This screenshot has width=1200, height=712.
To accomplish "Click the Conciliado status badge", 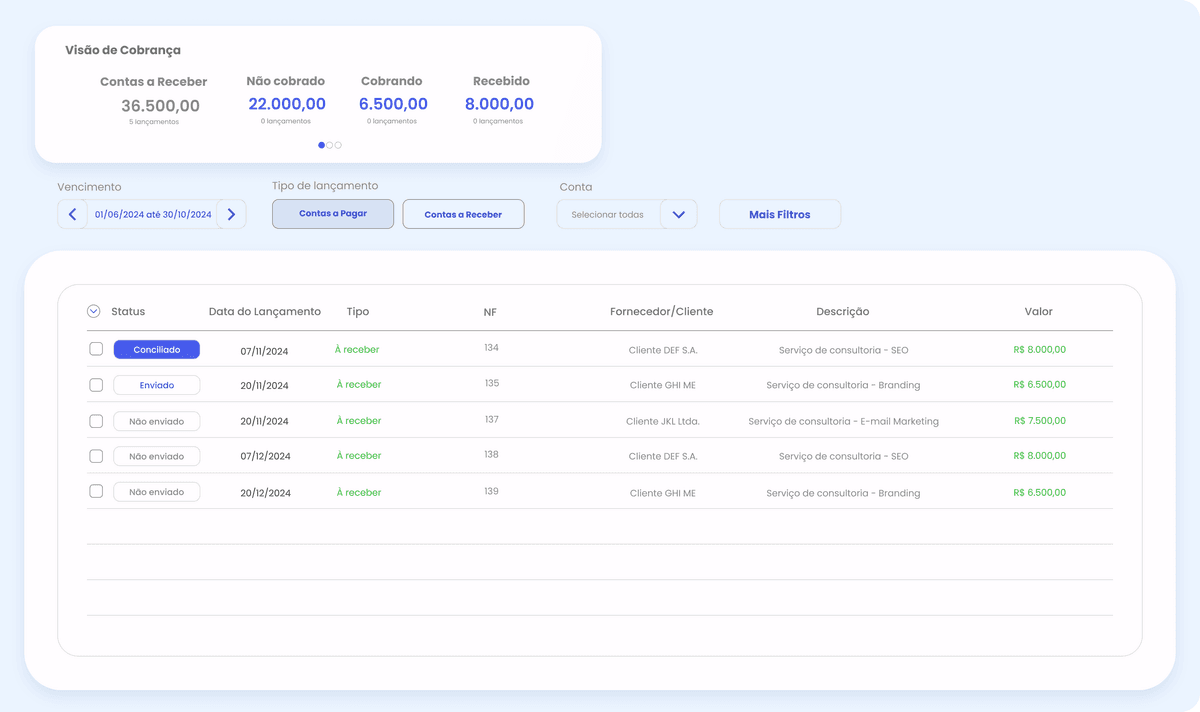I will 156,349.
